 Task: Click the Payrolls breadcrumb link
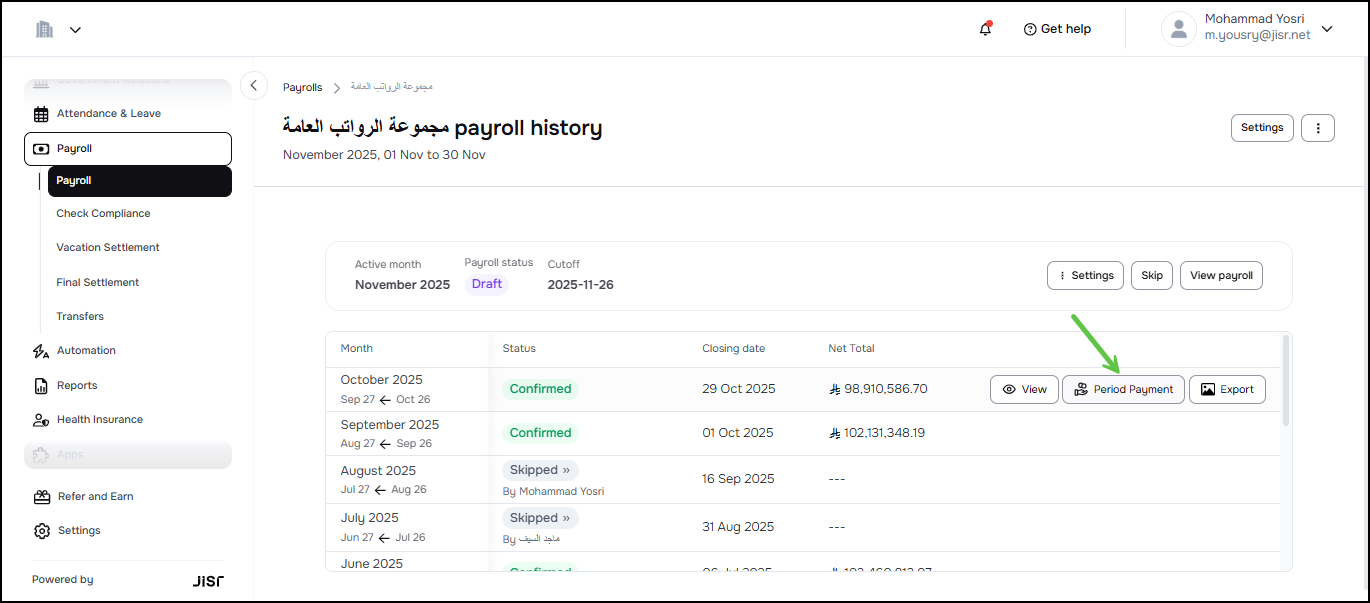click(x=302, y=88)
